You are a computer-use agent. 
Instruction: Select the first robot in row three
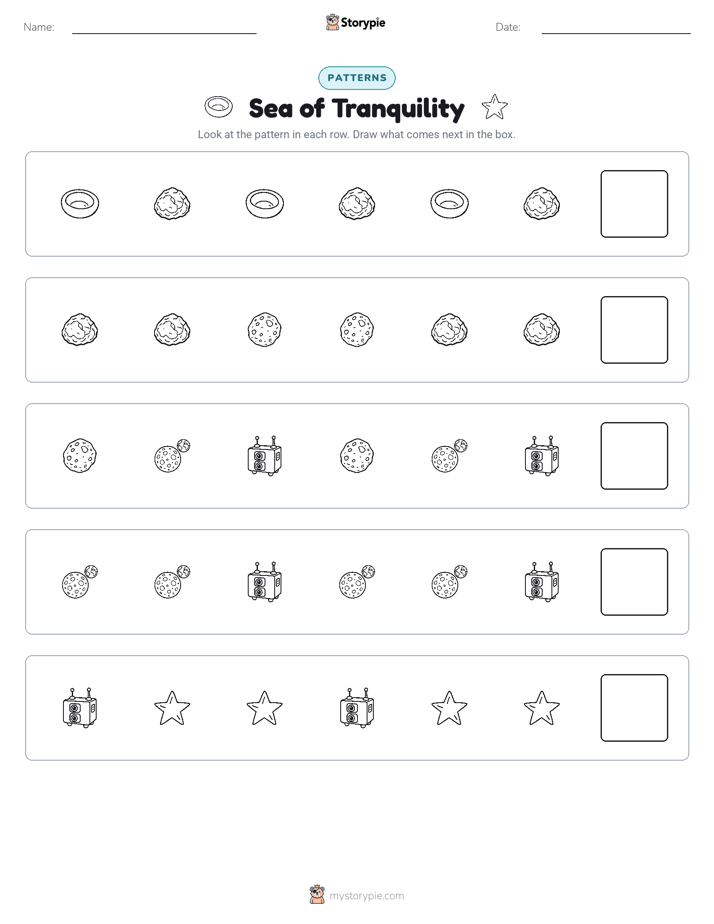point(265,456)
